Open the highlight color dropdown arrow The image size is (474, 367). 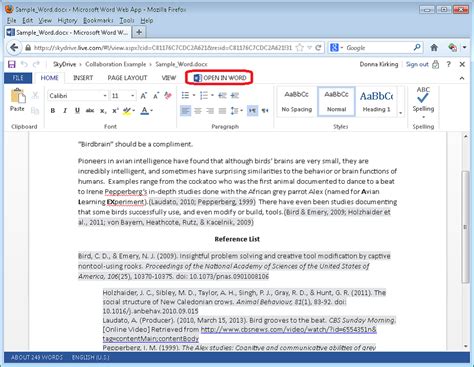(x=134, y=111)
